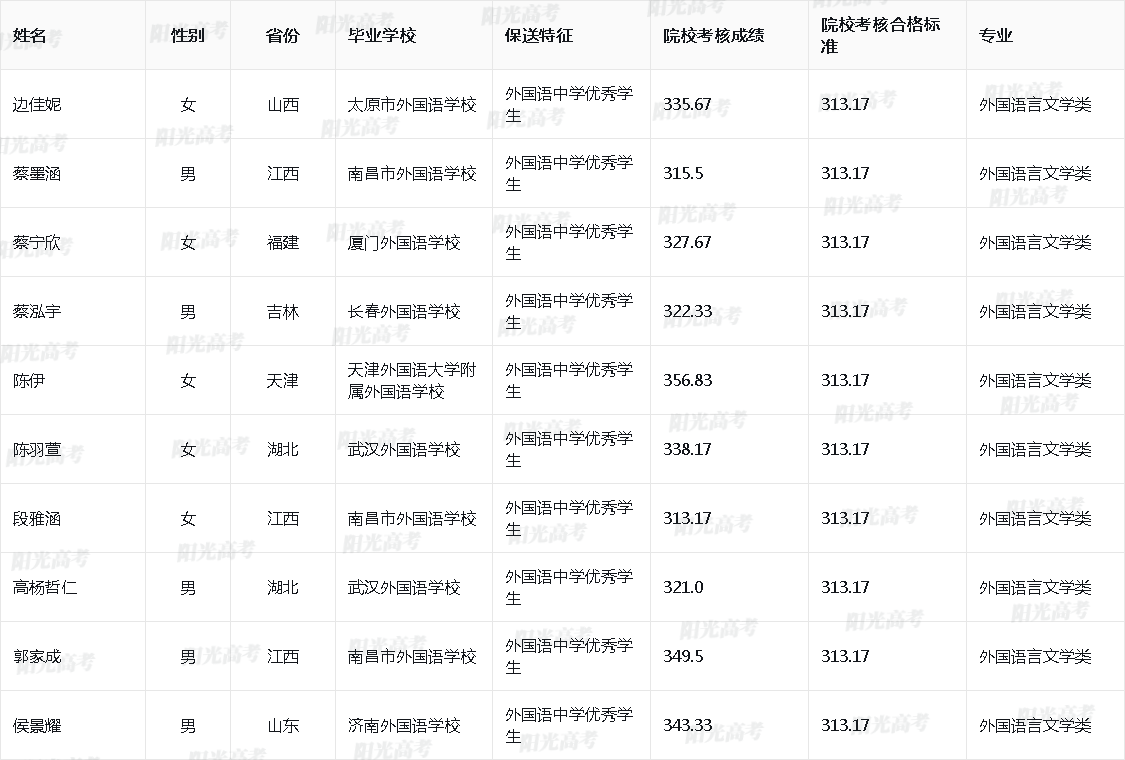Screen dimensions: 1125x760
Task: Click gender 女 in 边佳妮's row
Action: click(188, 105)
